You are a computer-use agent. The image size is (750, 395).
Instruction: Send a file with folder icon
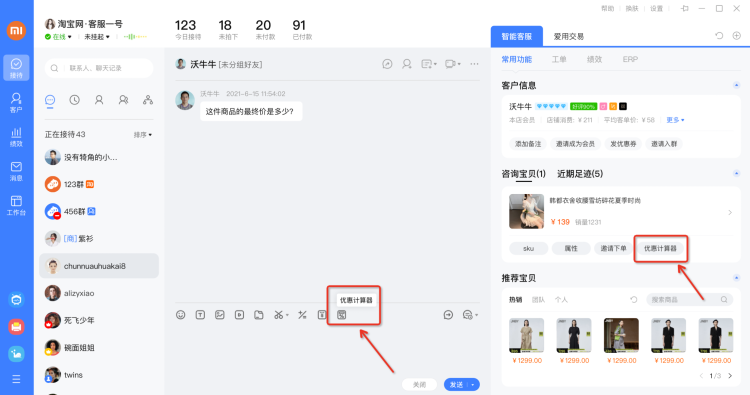pyautogui.click(x=259, y=315)
